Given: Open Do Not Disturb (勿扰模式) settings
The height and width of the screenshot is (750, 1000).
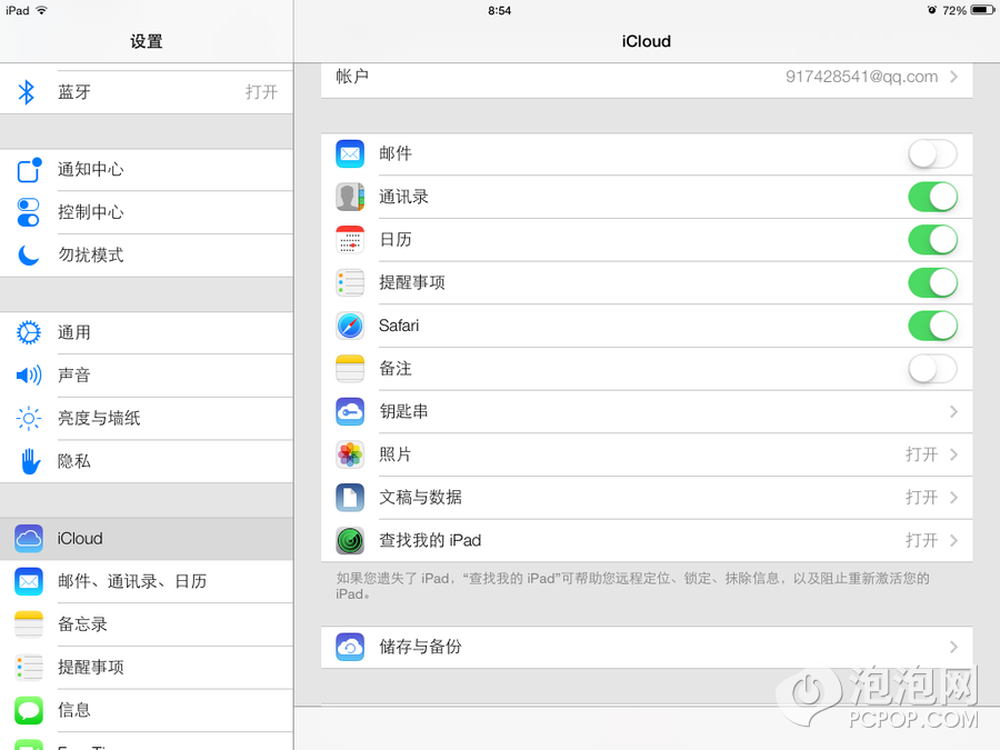Looking at the screenshot, I should click(x=147, y=255).
